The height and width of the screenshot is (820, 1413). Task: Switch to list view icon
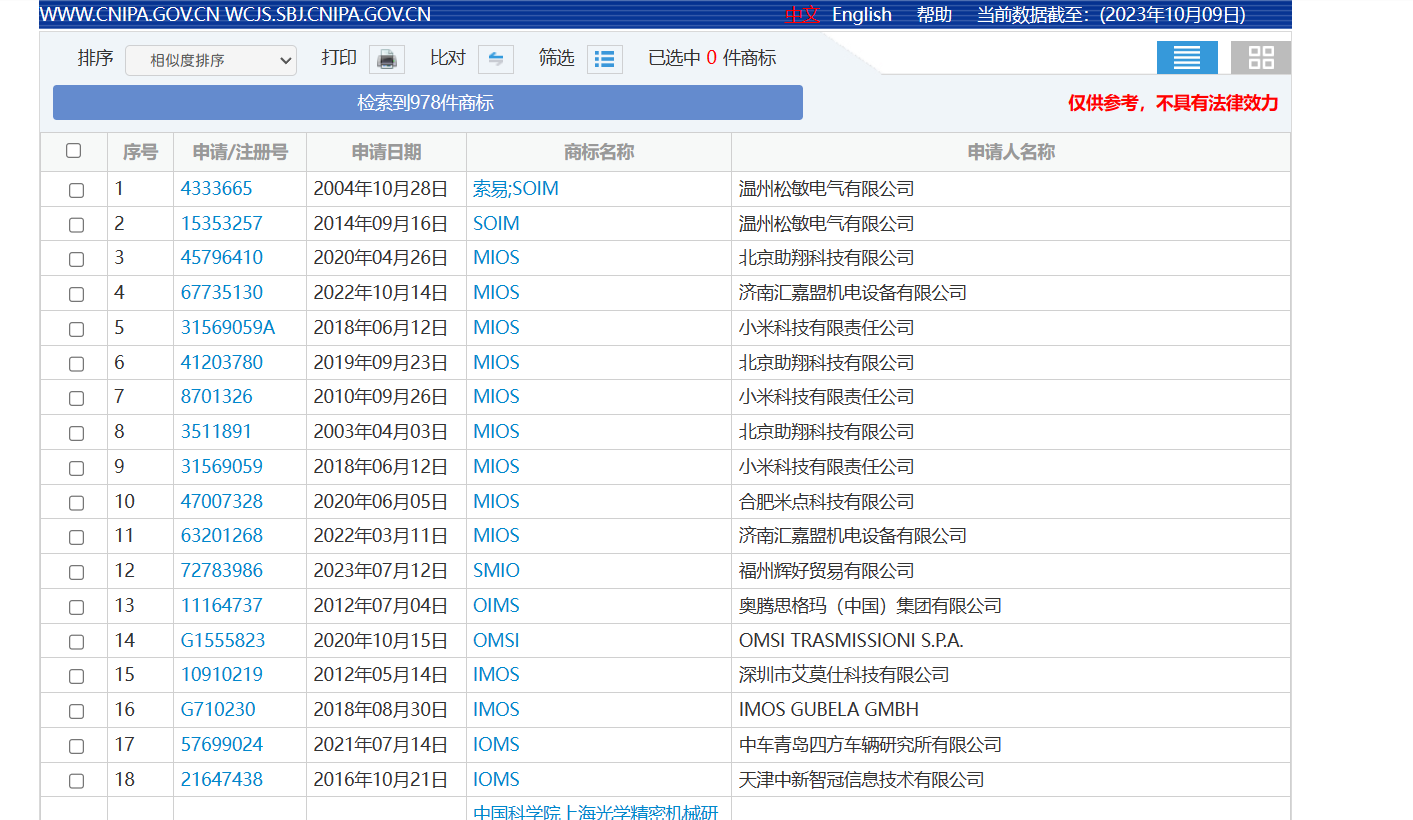tap(1187, 58)
